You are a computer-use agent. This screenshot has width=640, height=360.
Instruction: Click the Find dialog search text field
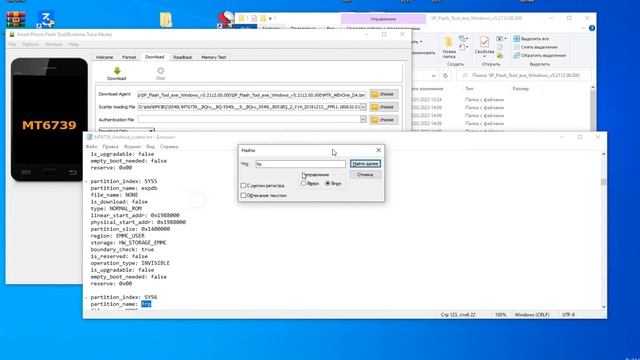(300, 164)
